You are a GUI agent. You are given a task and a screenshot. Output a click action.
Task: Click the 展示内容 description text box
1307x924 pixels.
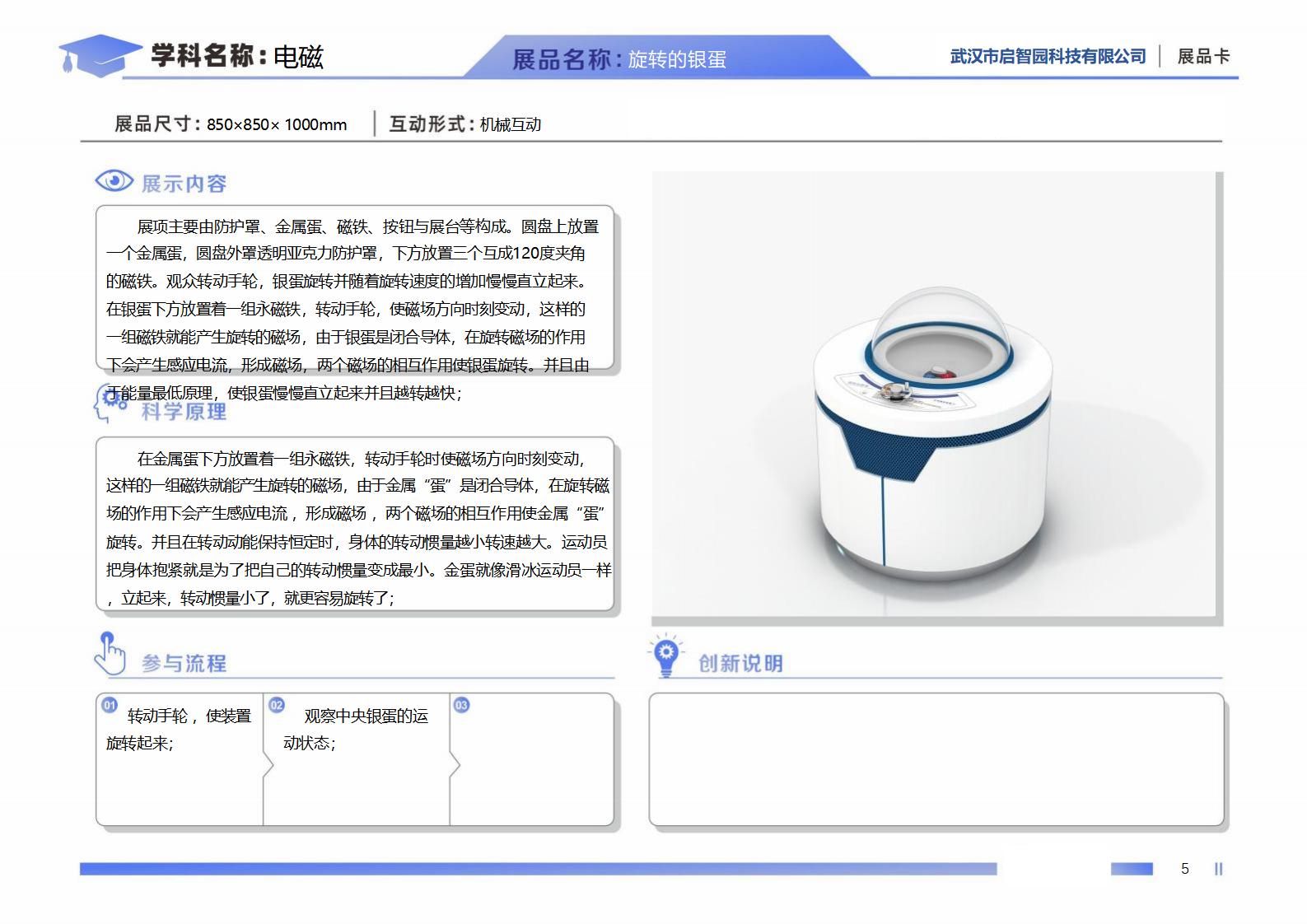pos(355,287)
